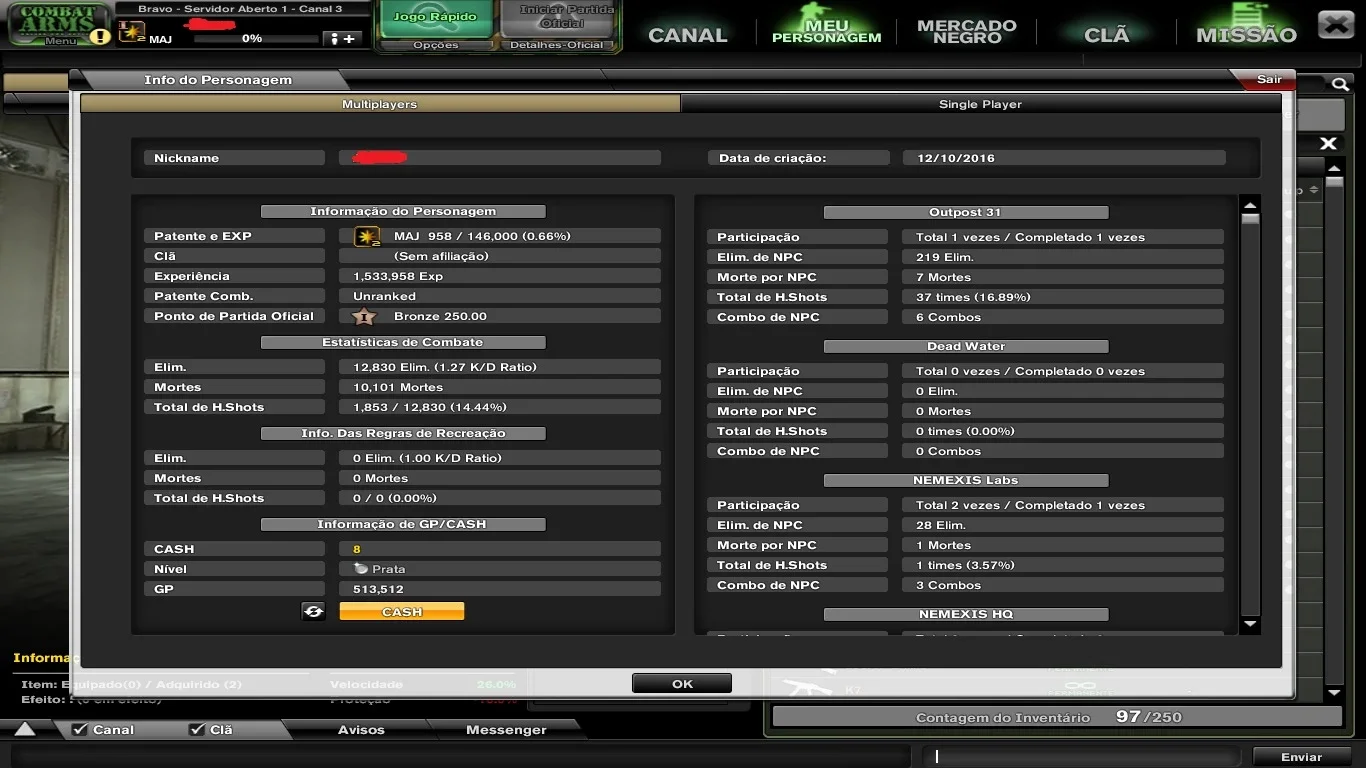Open the Mercado Negro menu

pyautogui.click(x=966, y=32)
